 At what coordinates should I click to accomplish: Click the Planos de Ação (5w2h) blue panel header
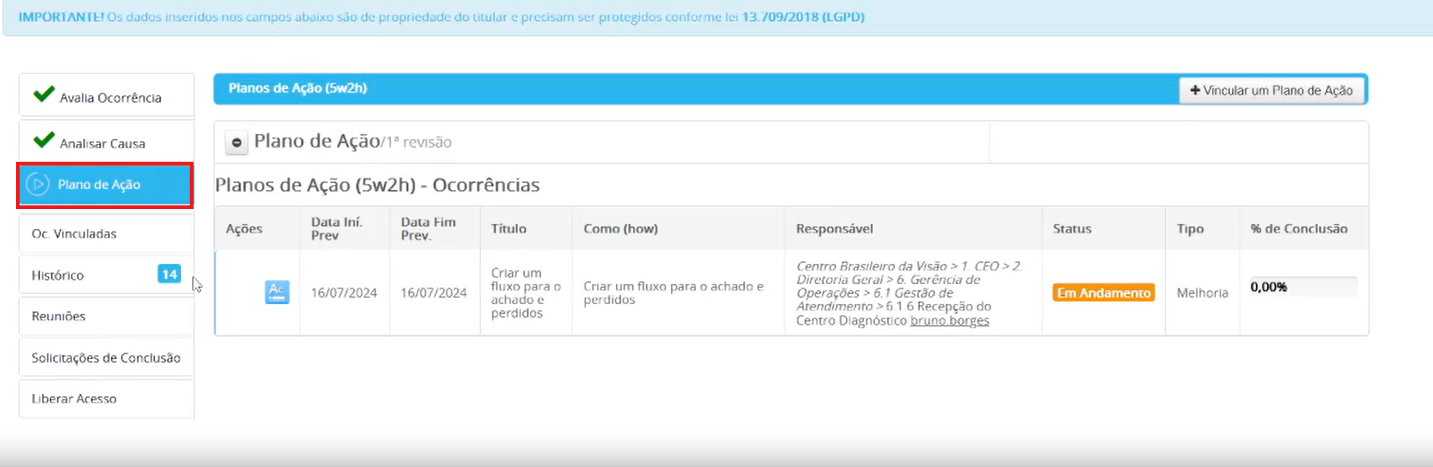coord(297,88)
